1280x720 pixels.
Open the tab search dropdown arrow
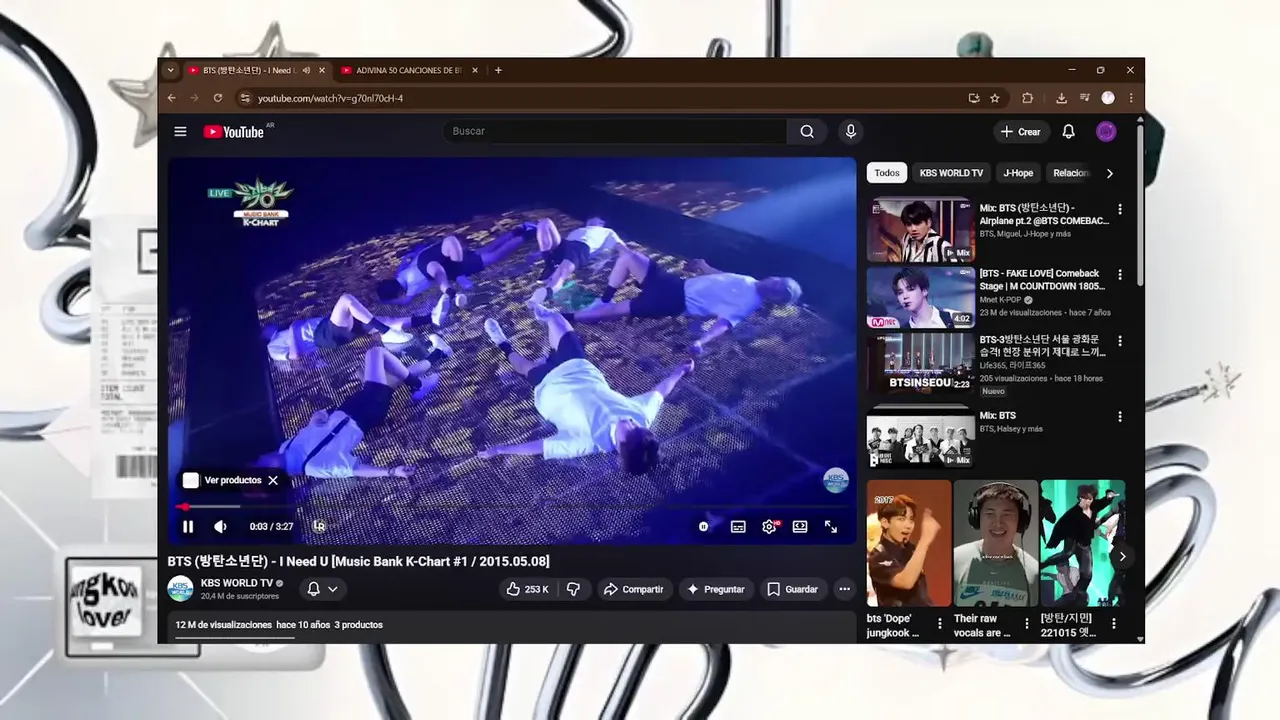click(x=171, y=70)
